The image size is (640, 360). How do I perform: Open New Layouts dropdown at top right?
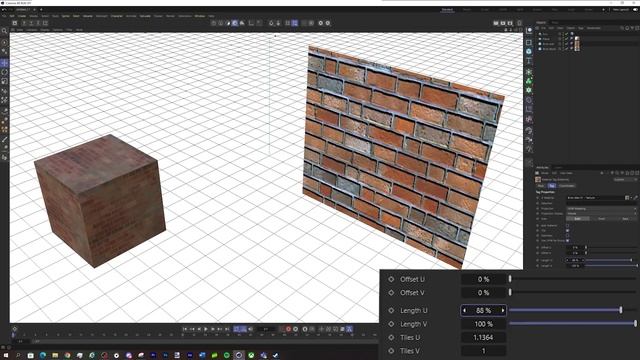621,9
